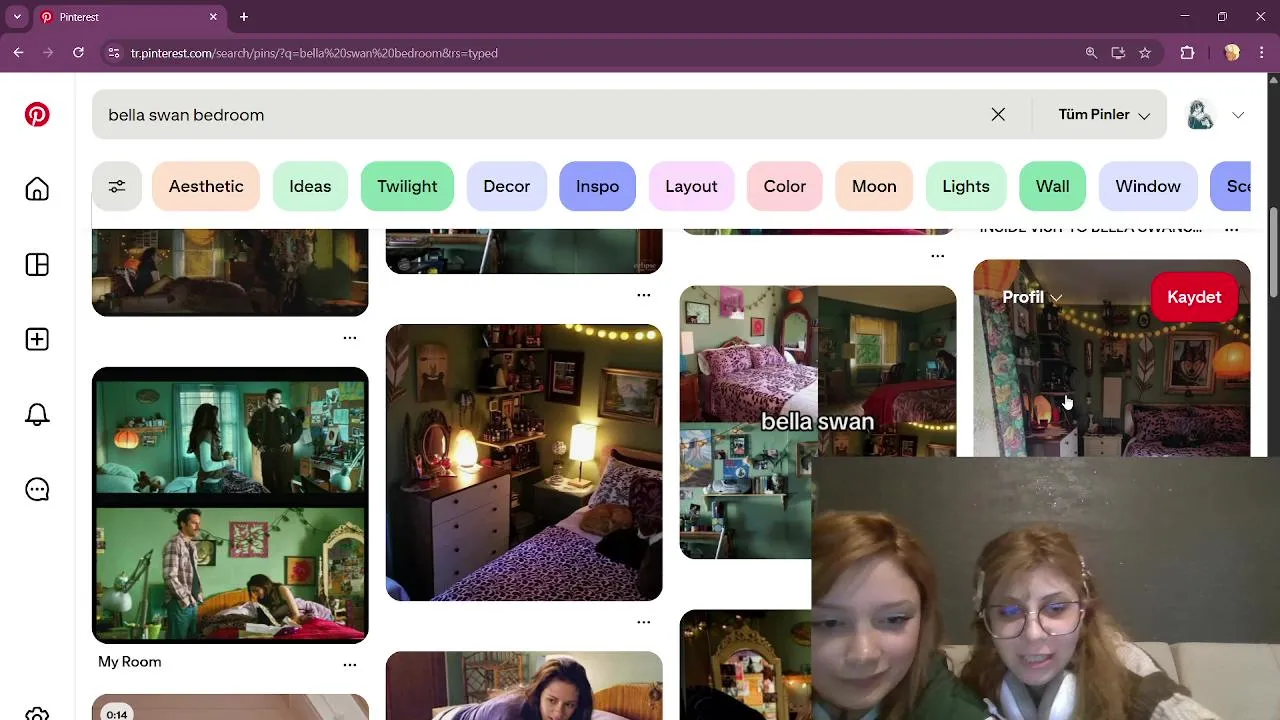This screenshot has width=1280, height=720.
Task: Click the address bar URL
Action: click(314, 53)
